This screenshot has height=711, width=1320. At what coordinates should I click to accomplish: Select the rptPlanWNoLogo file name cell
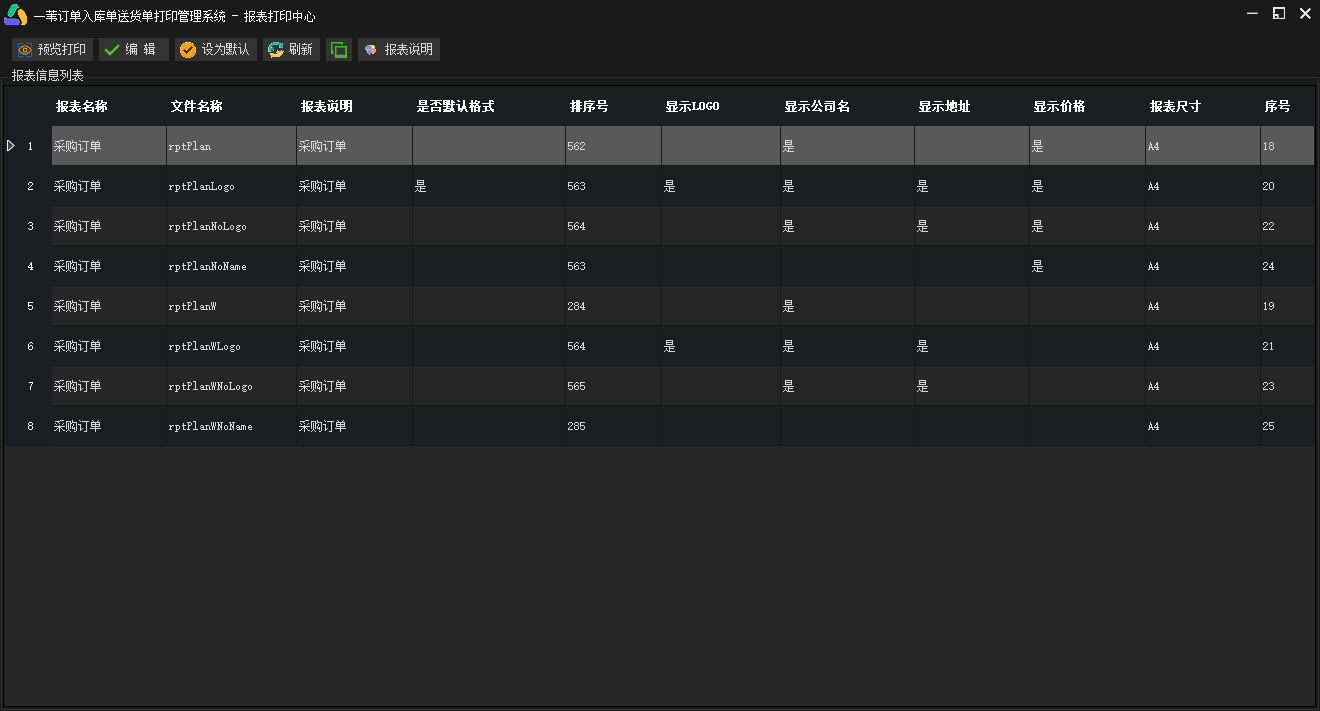(x=231, y=386)
